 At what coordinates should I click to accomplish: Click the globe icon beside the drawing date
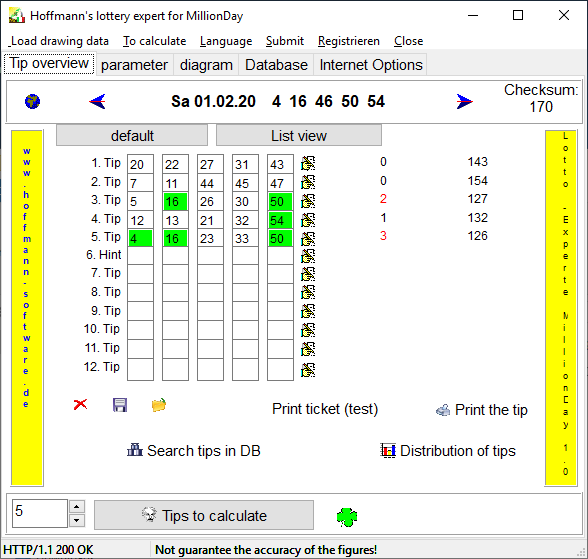coord(33,102)
